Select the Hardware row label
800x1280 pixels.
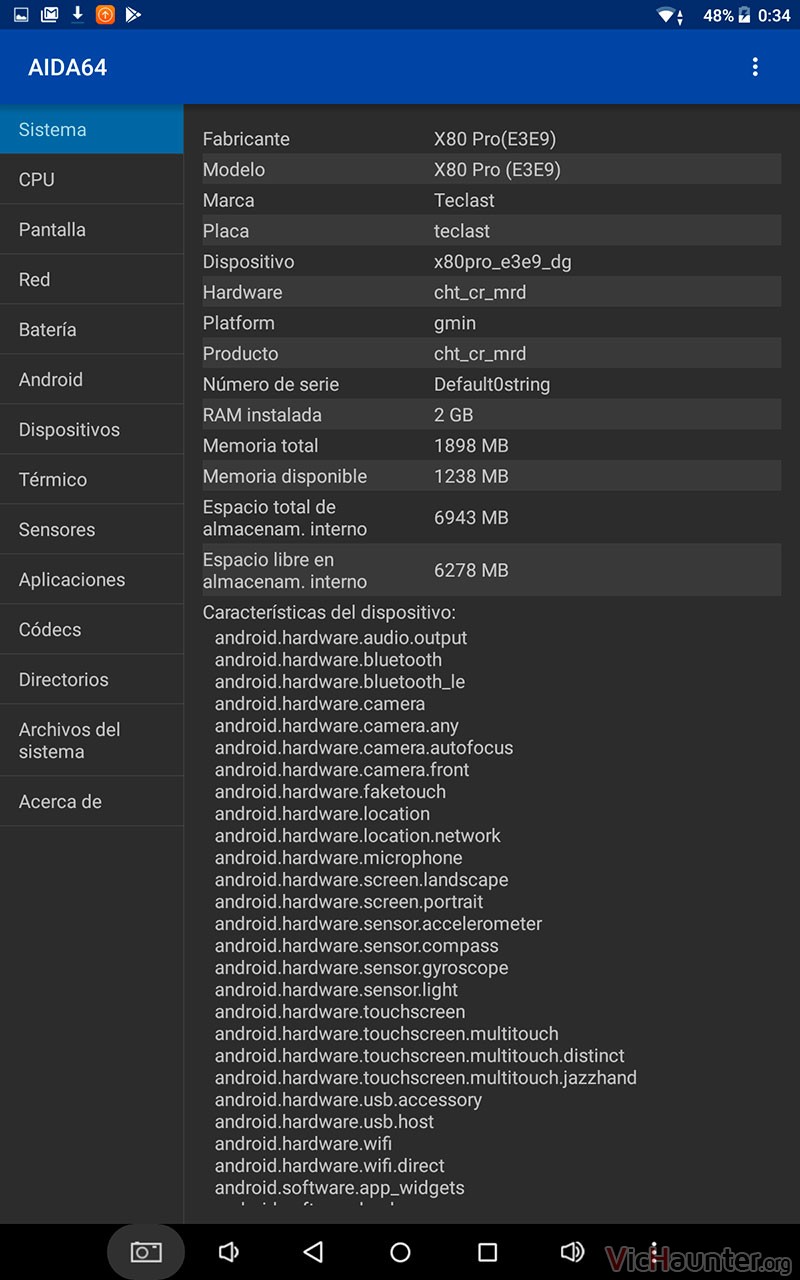tap(243, 292)
